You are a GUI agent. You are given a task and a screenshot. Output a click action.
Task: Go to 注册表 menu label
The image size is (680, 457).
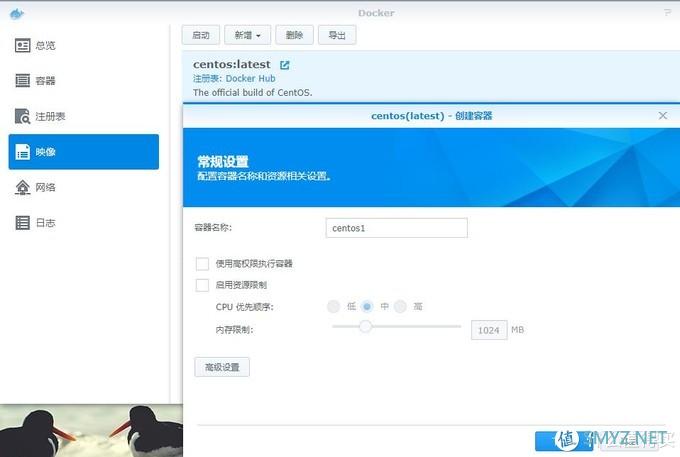point(50,117)
